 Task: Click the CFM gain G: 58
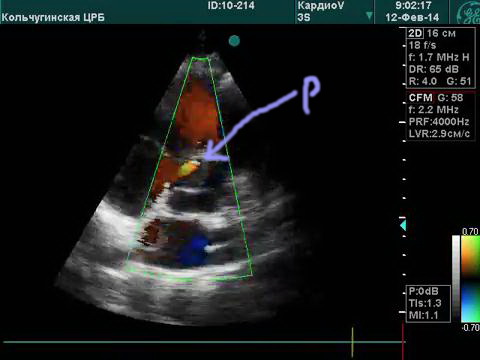click(450, 98)
